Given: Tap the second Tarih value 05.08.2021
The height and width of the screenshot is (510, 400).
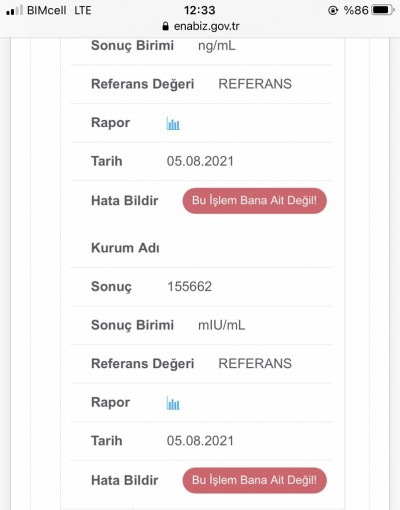Looking at the screenshot, I should pos(200,441).
